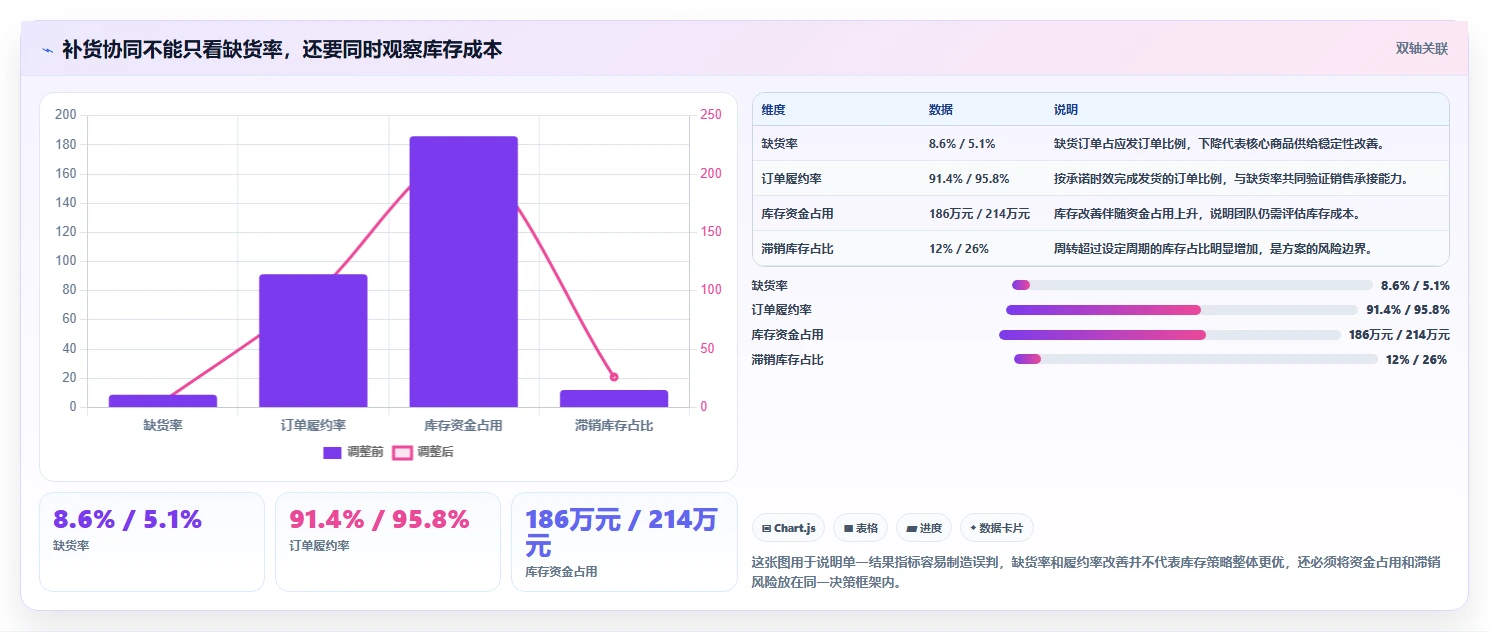
Task: Click the table cell 186万元 / 214万元
Action: pos(979,214)
